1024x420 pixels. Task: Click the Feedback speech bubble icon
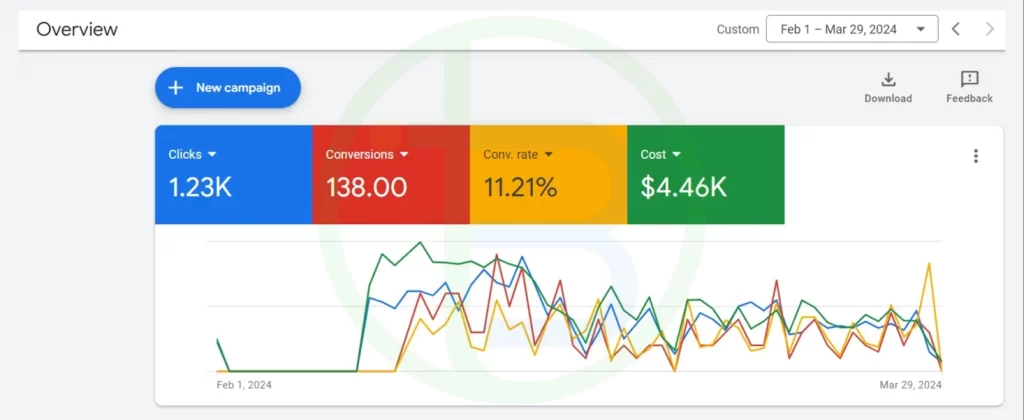coord(969,80)
